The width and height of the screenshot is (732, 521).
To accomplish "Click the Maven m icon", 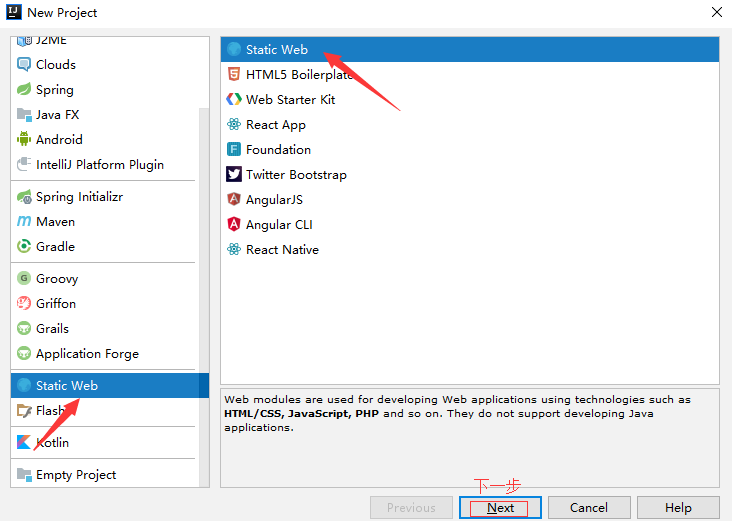I will pos(24,221).
